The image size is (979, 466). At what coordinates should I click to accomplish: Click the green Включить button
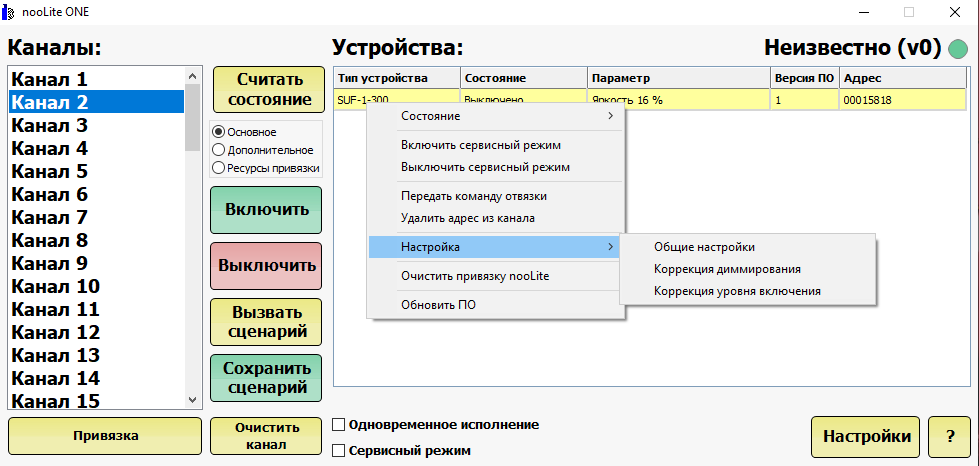tap(266, 209)
